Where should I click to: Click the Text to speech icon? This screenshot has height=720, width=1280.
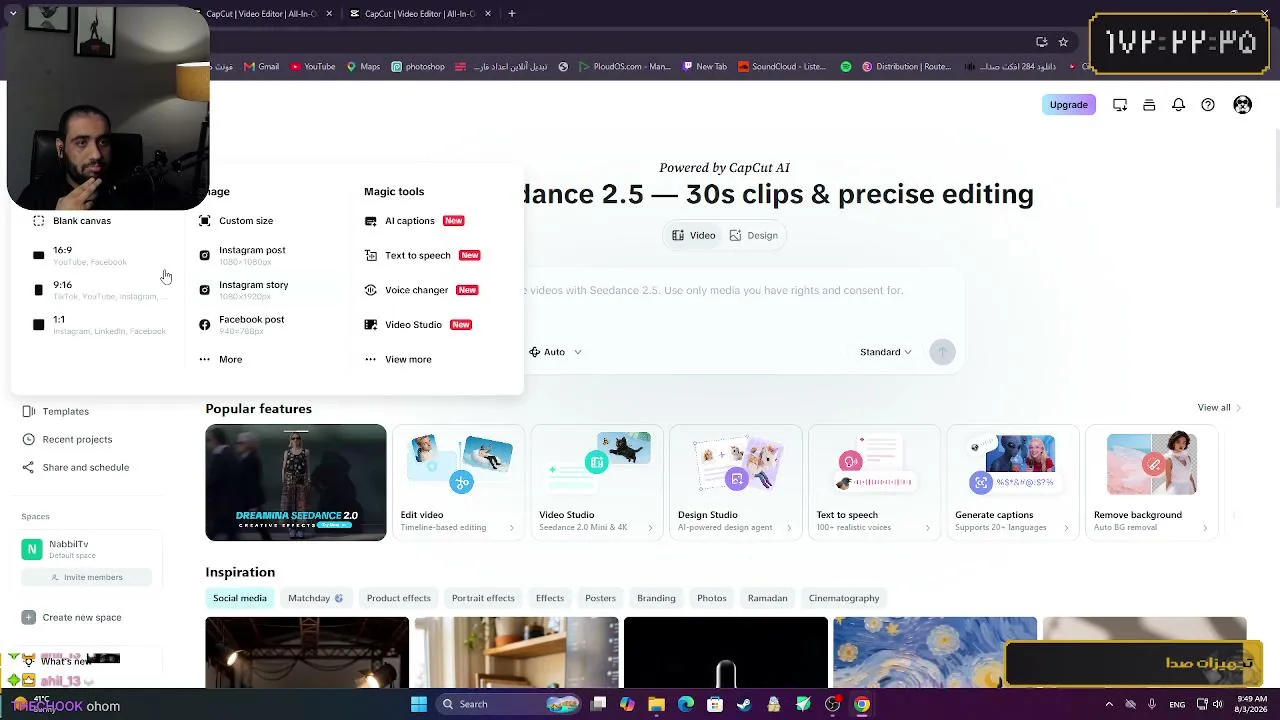(x=371, y=255)
